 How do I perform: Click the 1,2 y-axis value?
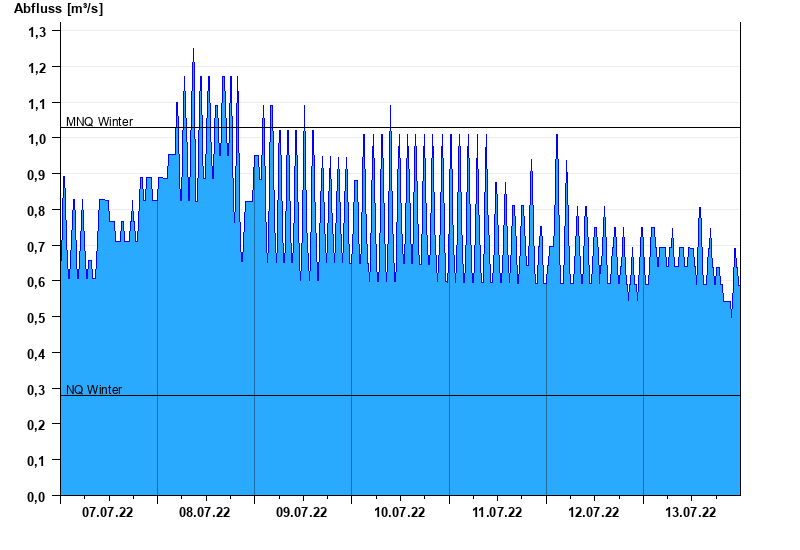[37, 67]
